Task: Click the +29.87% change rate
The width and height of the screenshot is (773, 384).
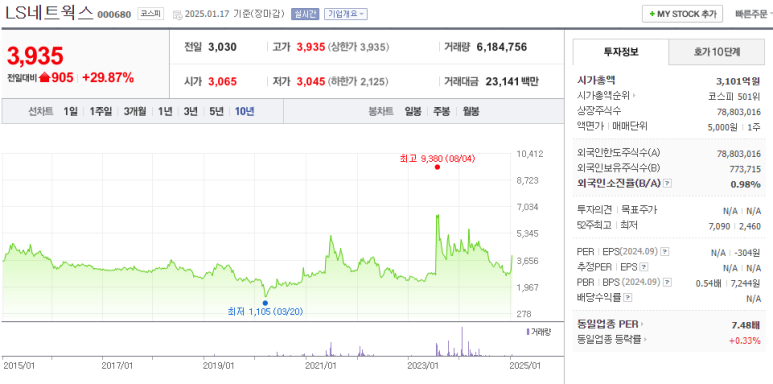Action: [108, 77]
